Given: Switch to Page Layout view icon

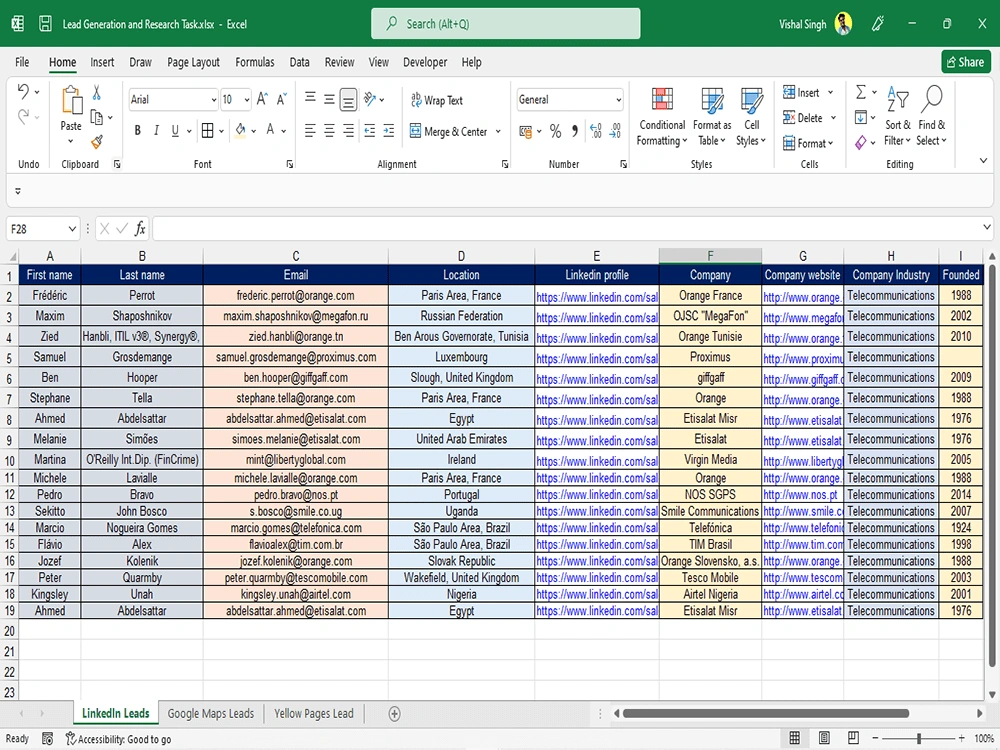Looking at the screenshot, I should [x=824, y=739].
